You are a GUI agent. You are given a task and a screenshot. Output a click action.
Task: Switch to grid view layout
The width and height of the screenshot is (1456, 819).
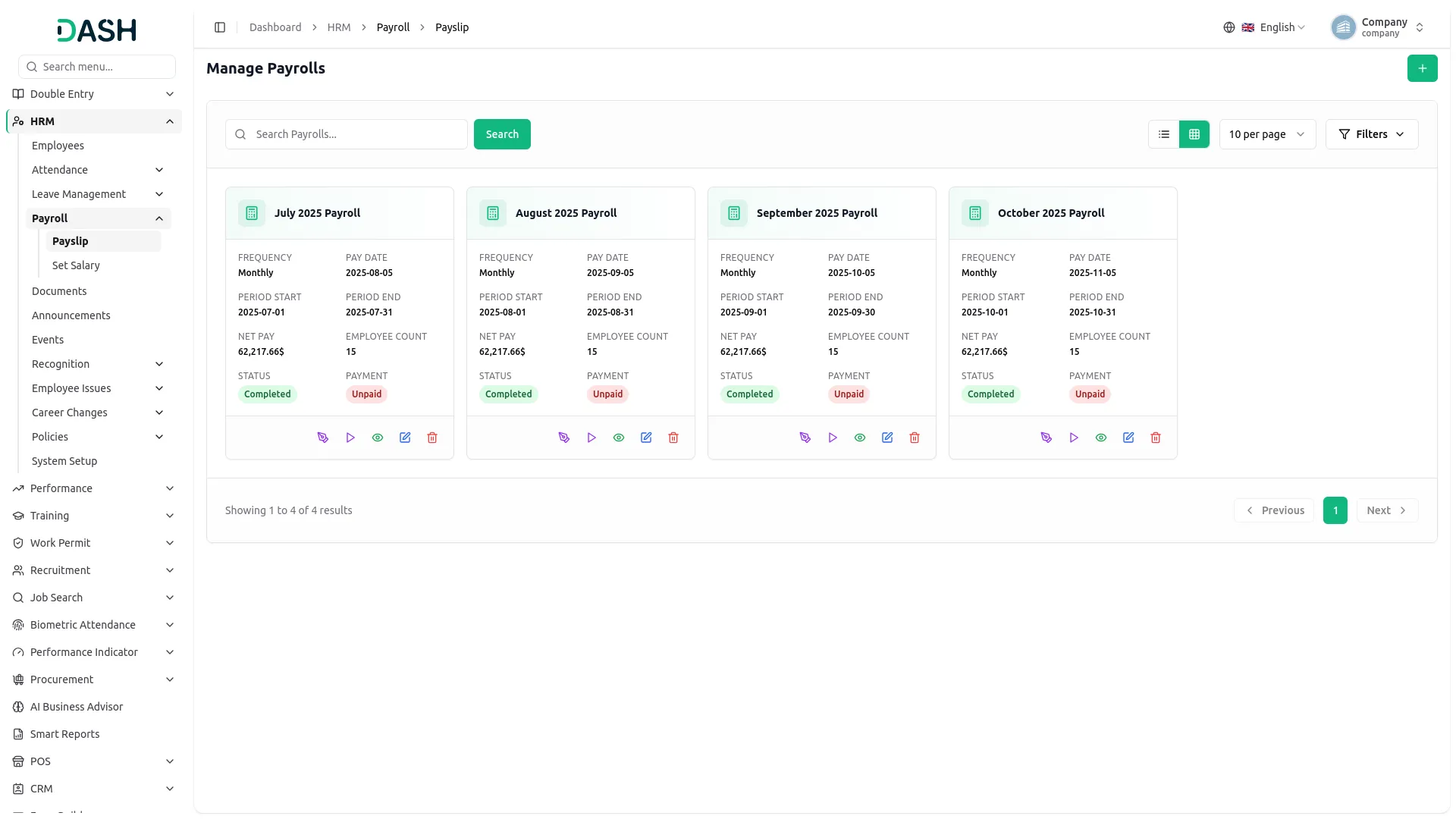click(x=1194, y=134)
